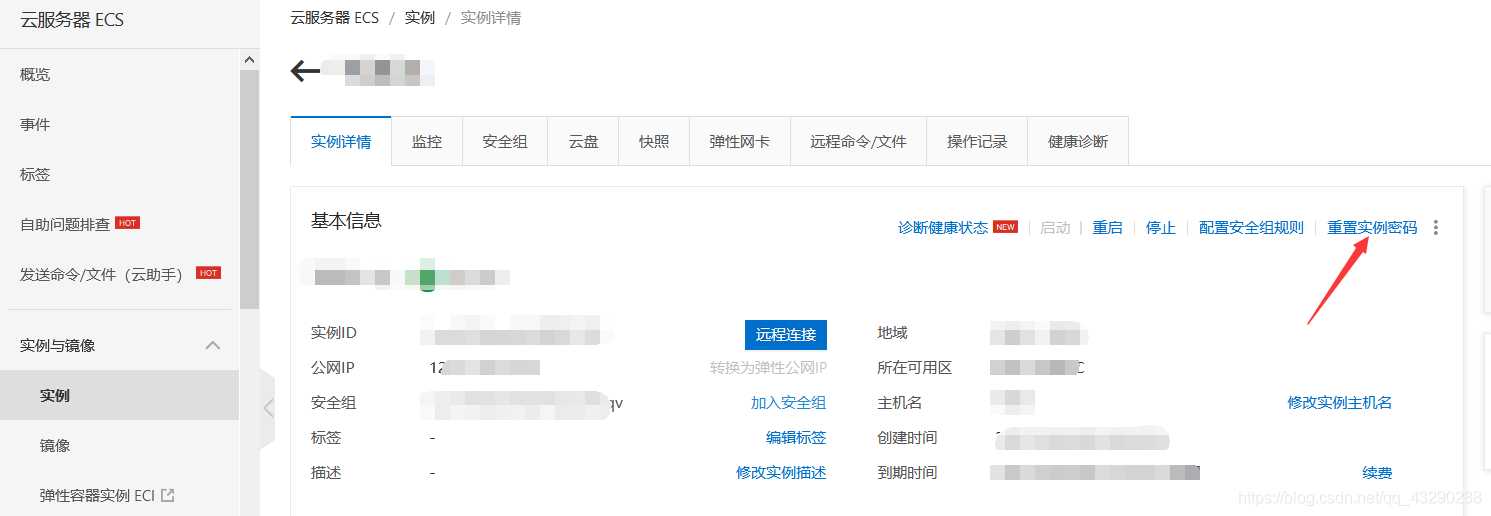
Task: Switch to the 操作记录 tab
Action: click(977, 141)
